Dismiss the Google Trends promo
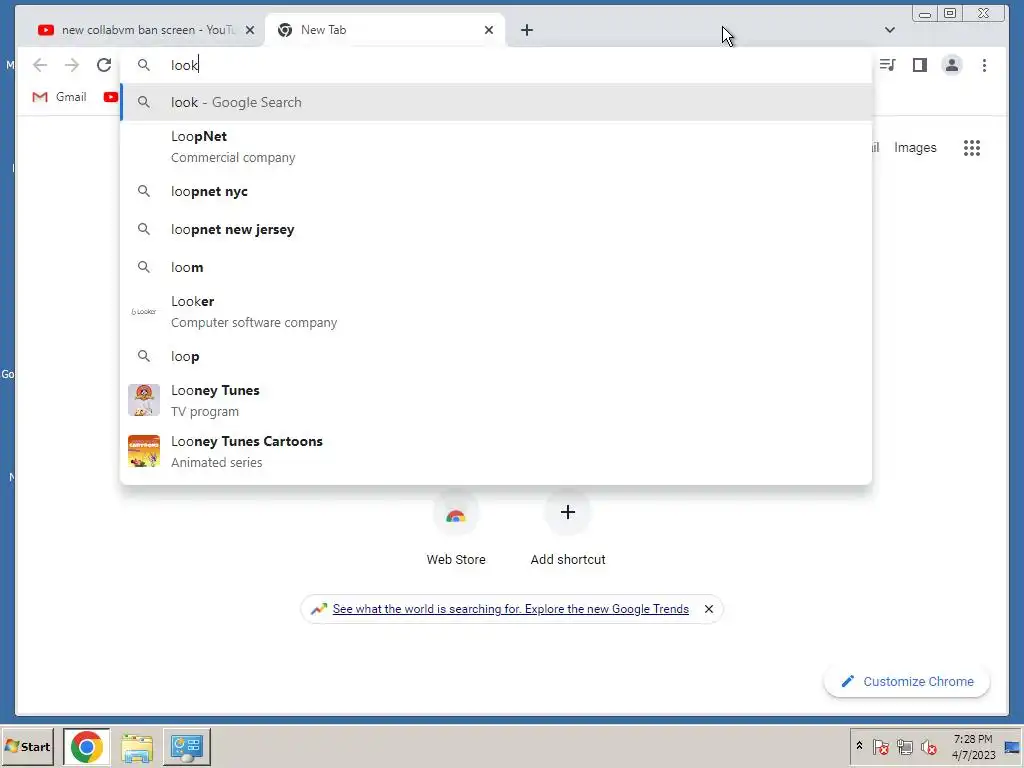Viewport: 1024px width, 768px height. 709,609
